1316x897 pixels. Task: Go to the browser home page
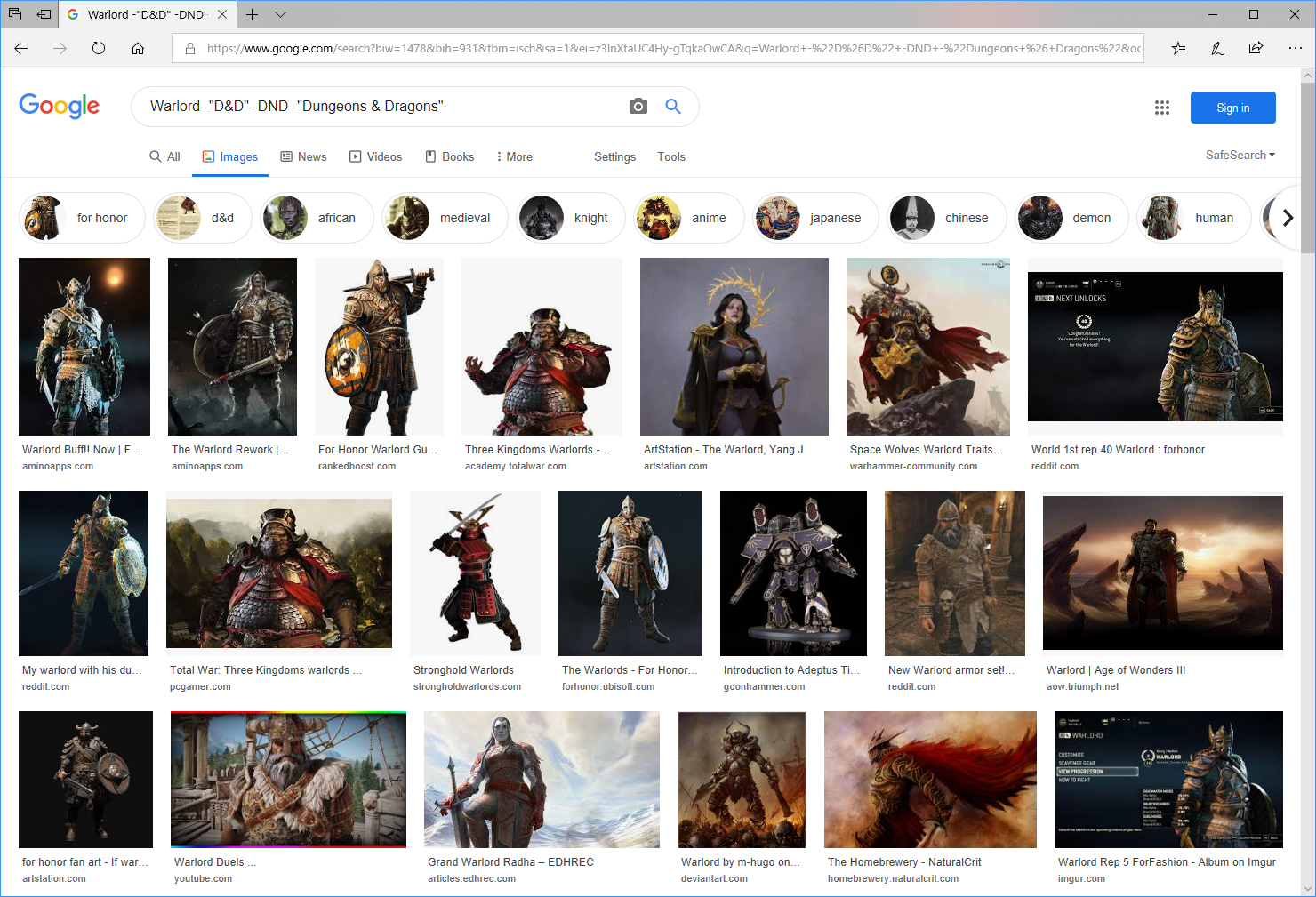[x=138, y=48]
